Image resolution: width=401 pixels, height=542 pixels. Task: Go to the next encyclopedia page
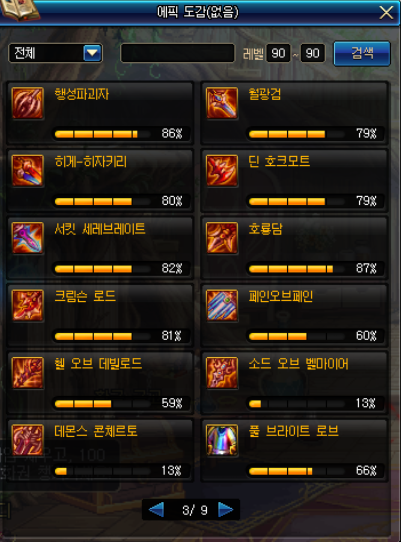(226, 510)
